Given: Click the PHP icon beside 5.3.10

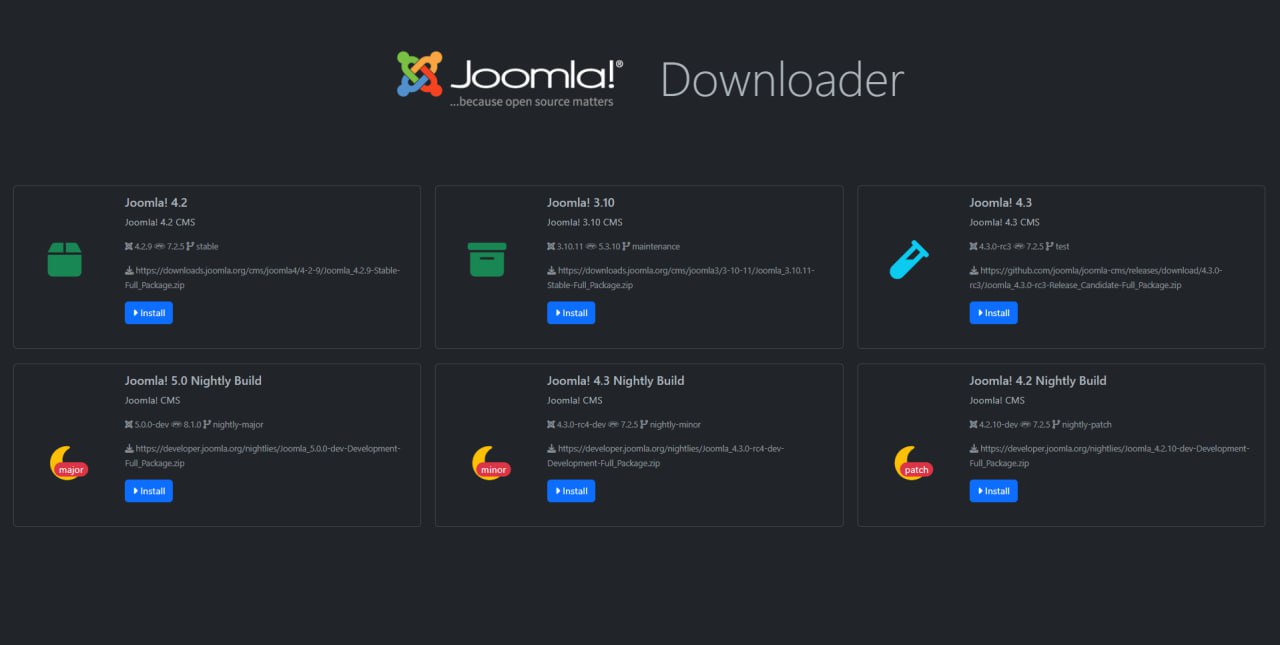Looking at the screenshot, I should pos(590,246).
